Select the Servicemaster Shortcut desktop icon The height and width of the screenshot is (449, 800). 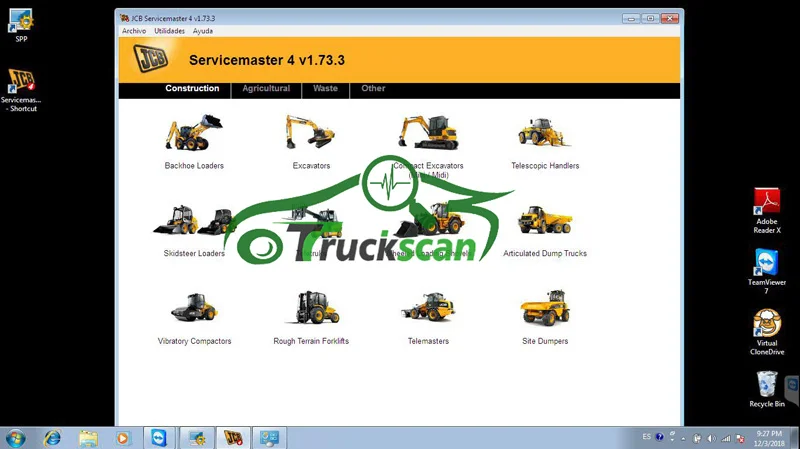[x=21, y=90]
